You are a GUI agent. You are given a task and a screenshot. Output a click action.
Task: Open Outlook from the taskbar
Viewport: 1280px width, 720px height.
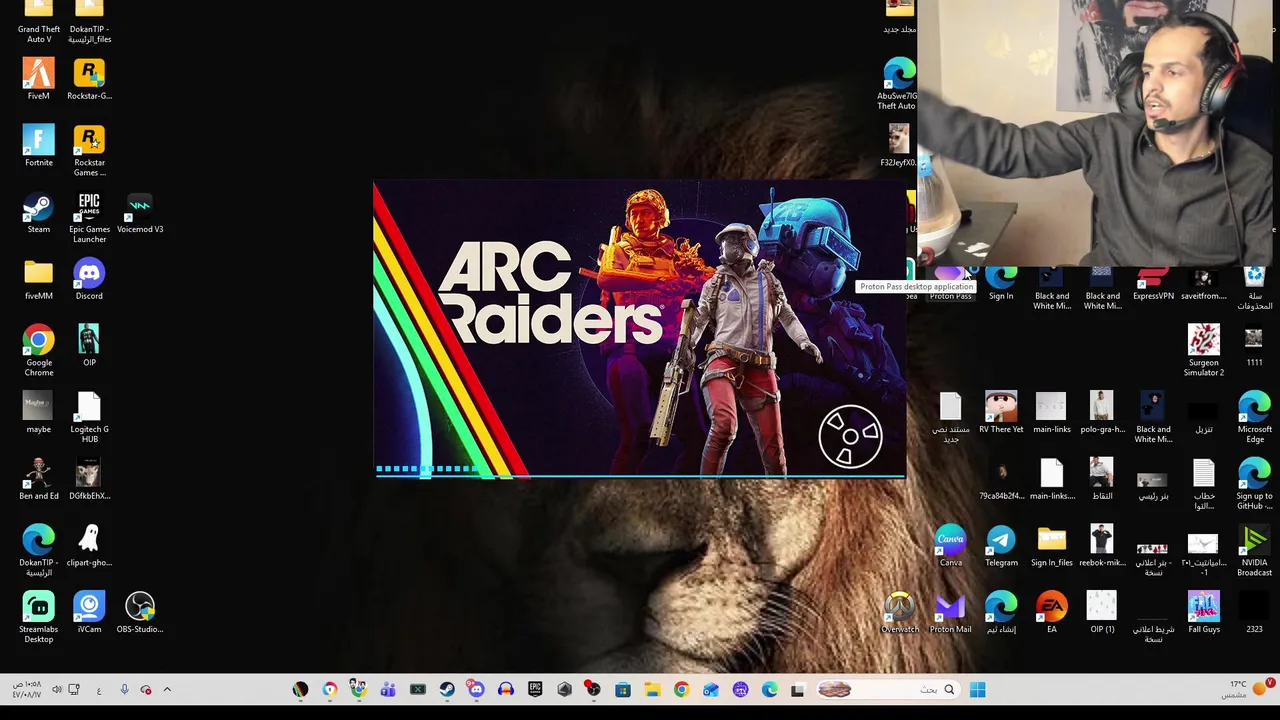click(710, 689)
